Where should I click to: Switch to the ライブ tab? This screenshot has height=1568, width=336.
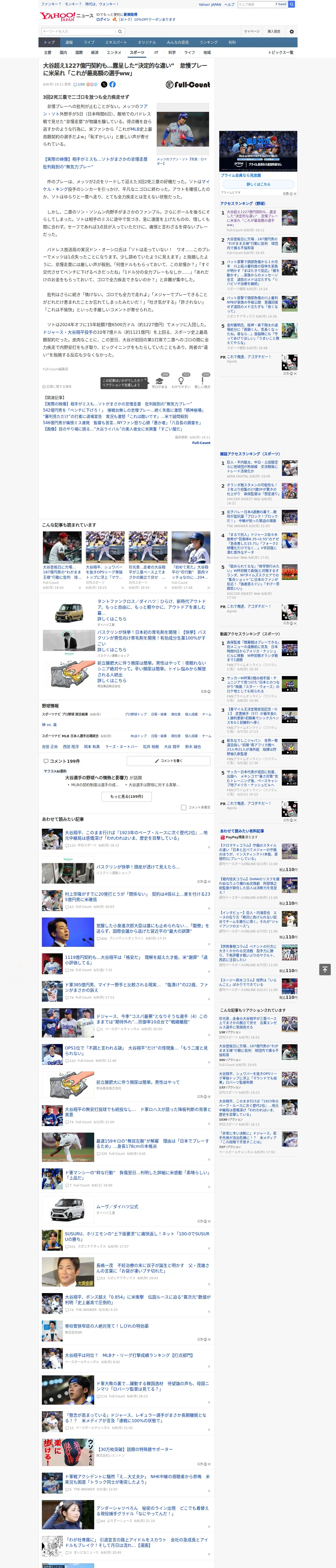(x=89, y=43)
